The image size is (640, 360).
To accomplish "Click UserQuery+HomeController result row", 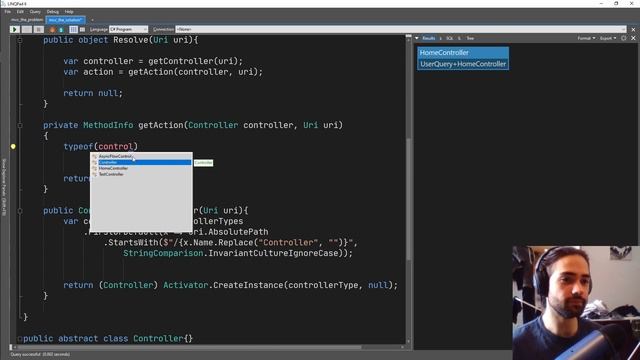I will (463, 64).
